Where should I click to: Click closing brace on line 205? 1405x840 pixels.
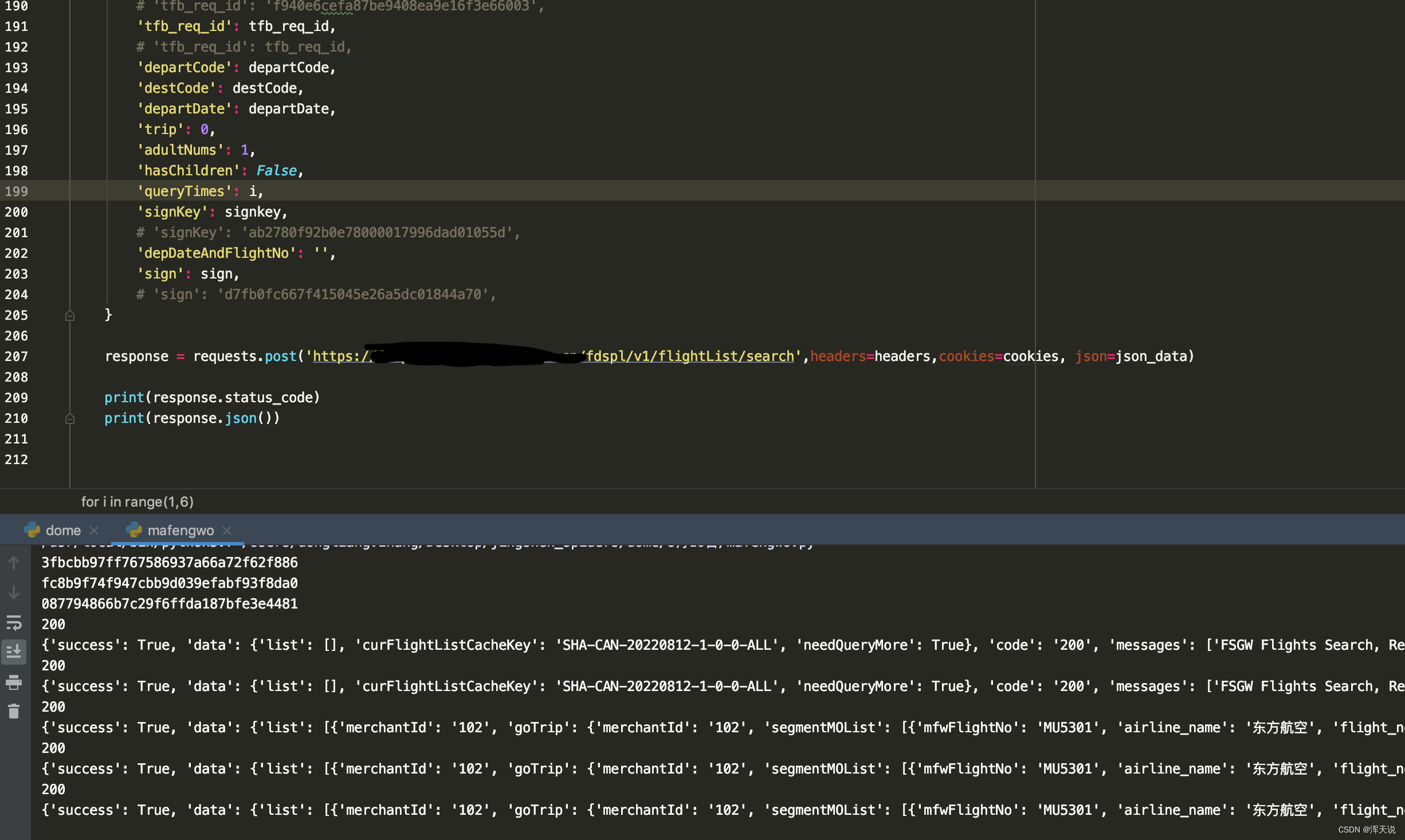pos(108,315)
